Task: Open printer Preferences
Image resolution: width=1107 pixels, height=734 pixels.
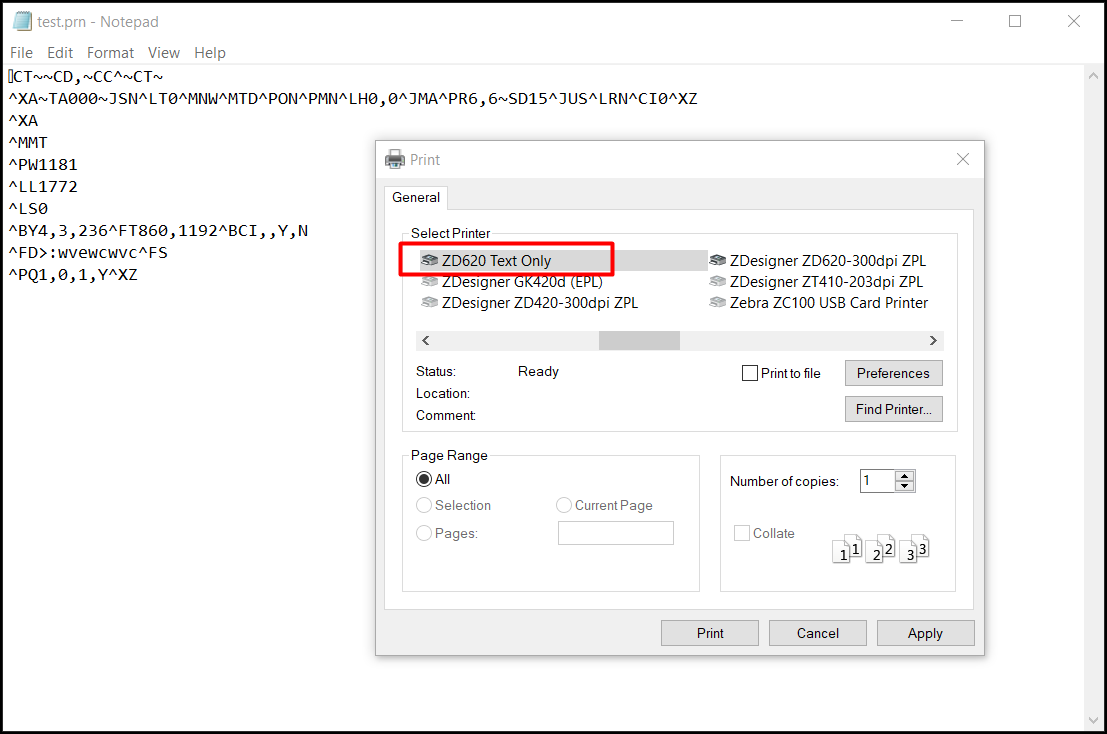Action: point(893,372)
